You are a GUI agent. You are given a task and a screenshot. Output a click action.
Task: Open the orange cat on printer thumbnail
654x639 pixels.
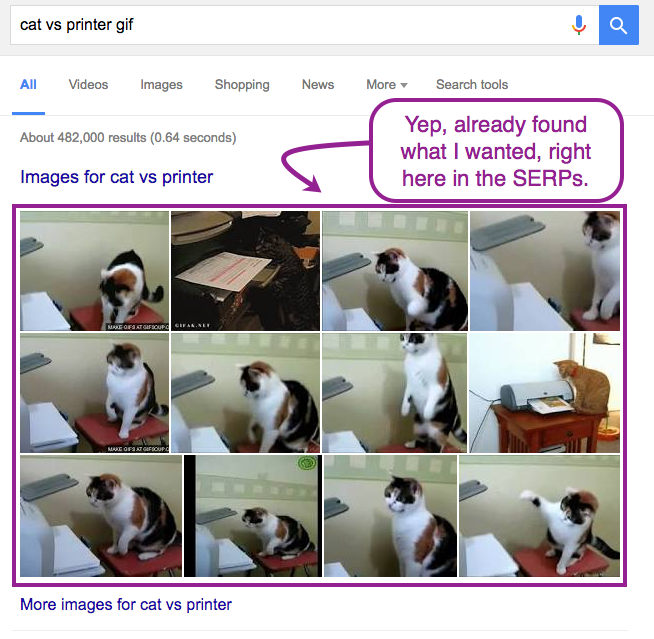click(x=544, y=392)
